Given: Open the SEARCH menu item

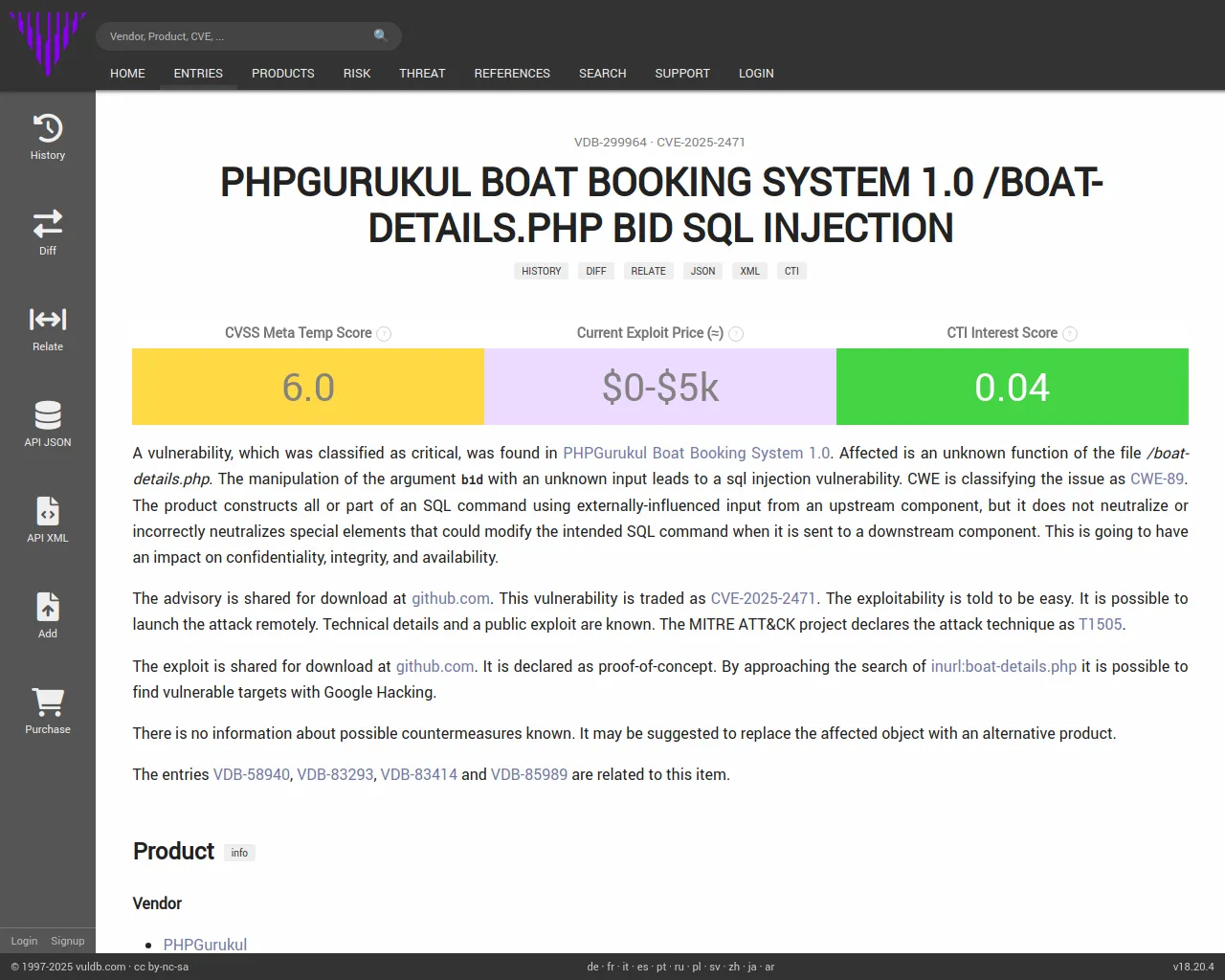Looking at the screenshot, I should click(603, 73).
